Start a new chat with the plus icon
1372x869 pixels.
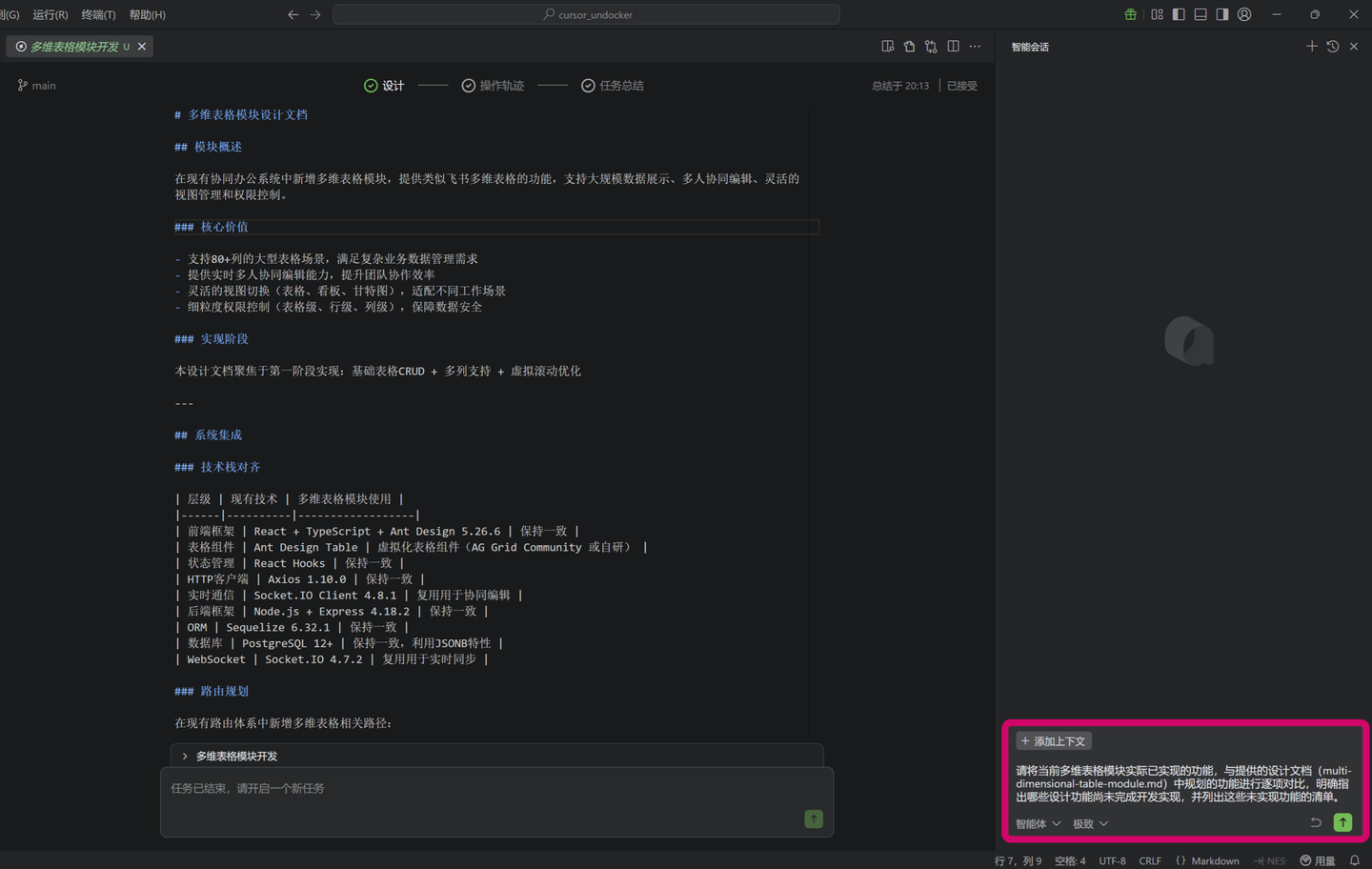[1312, 46]
